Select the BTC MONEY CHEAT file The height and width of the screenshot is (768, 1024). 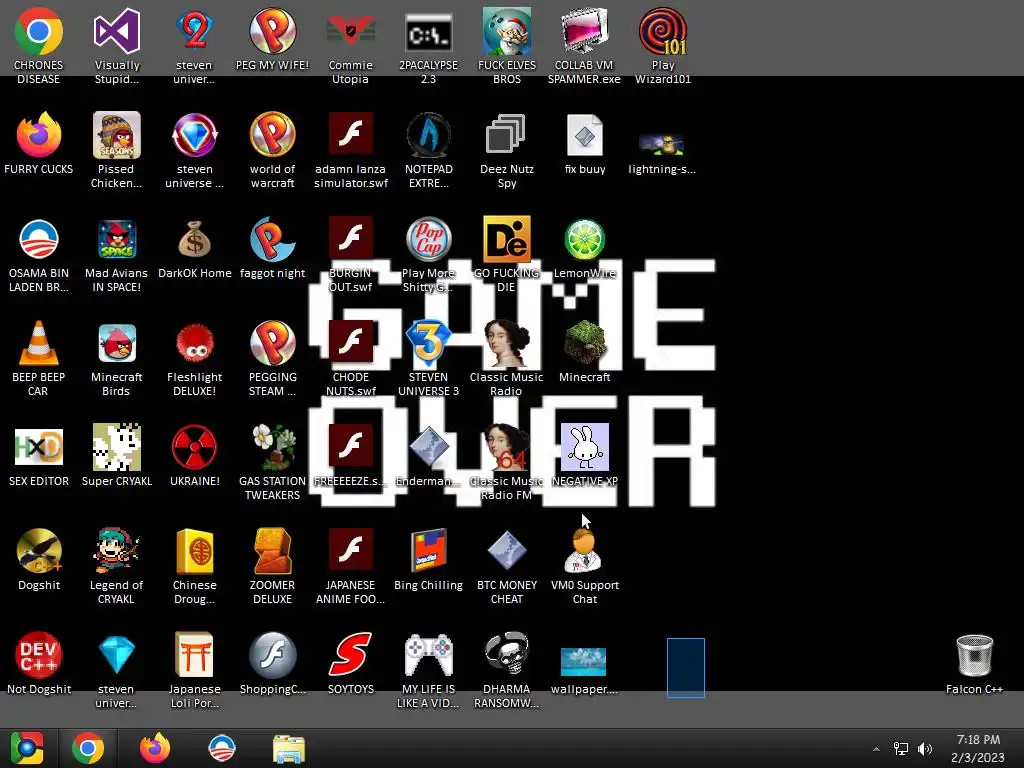(507, 551)
